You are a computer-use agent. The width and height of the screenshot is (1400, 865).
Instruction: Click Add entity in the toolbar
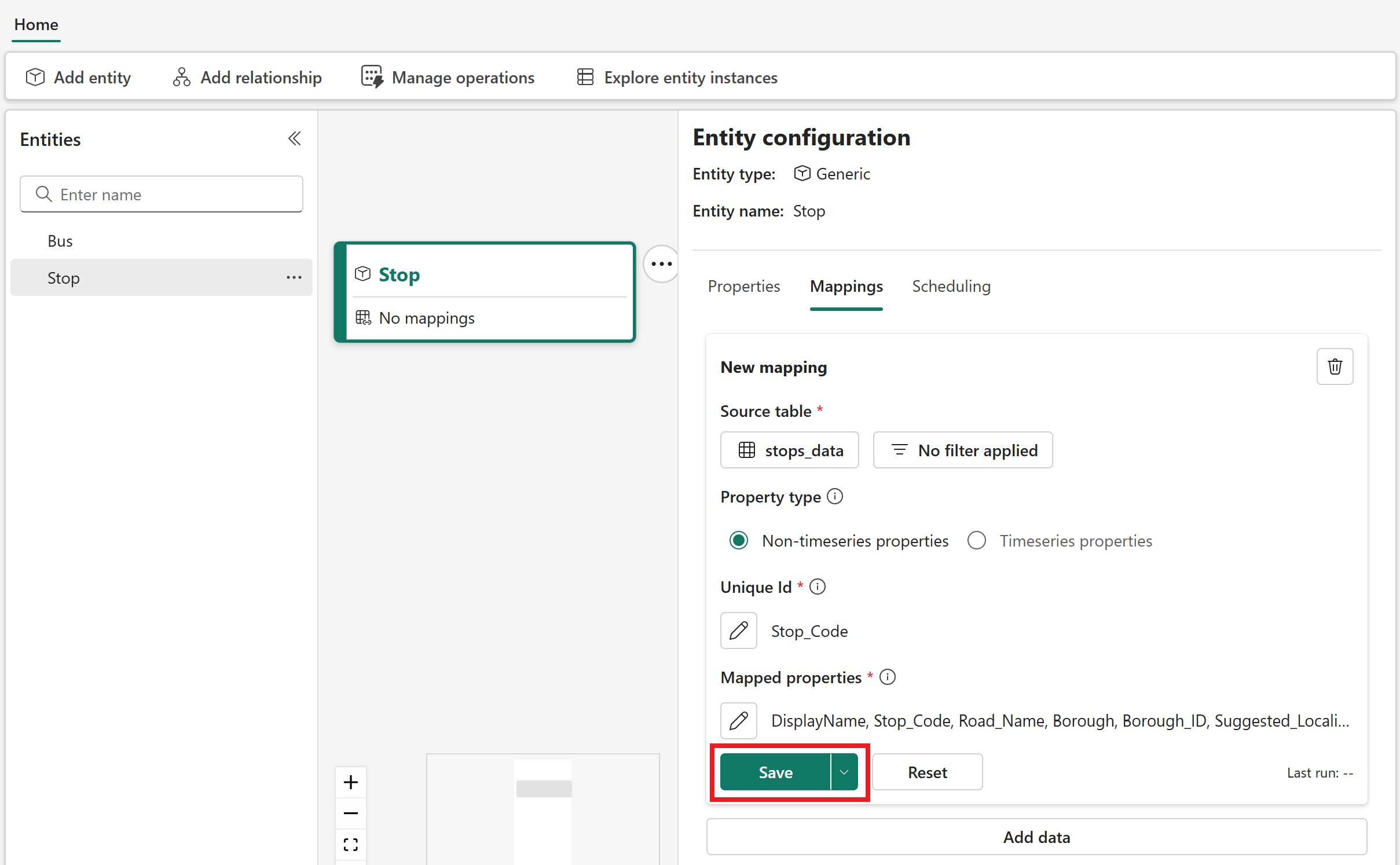(78, 77)
